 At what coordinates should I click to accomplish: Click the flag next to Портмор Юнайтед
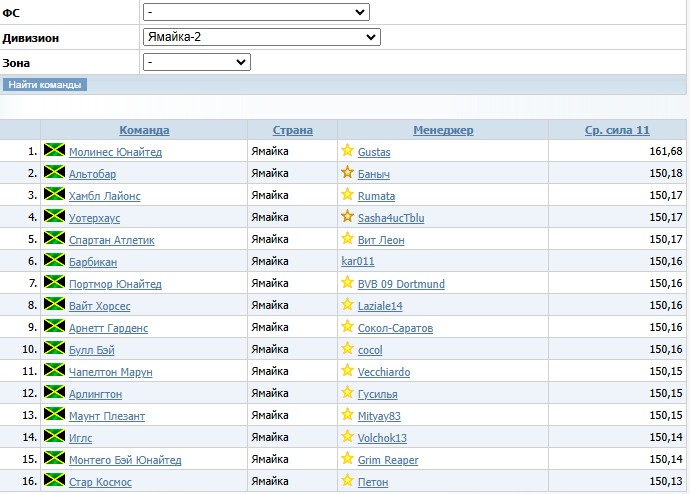point(54,282)
